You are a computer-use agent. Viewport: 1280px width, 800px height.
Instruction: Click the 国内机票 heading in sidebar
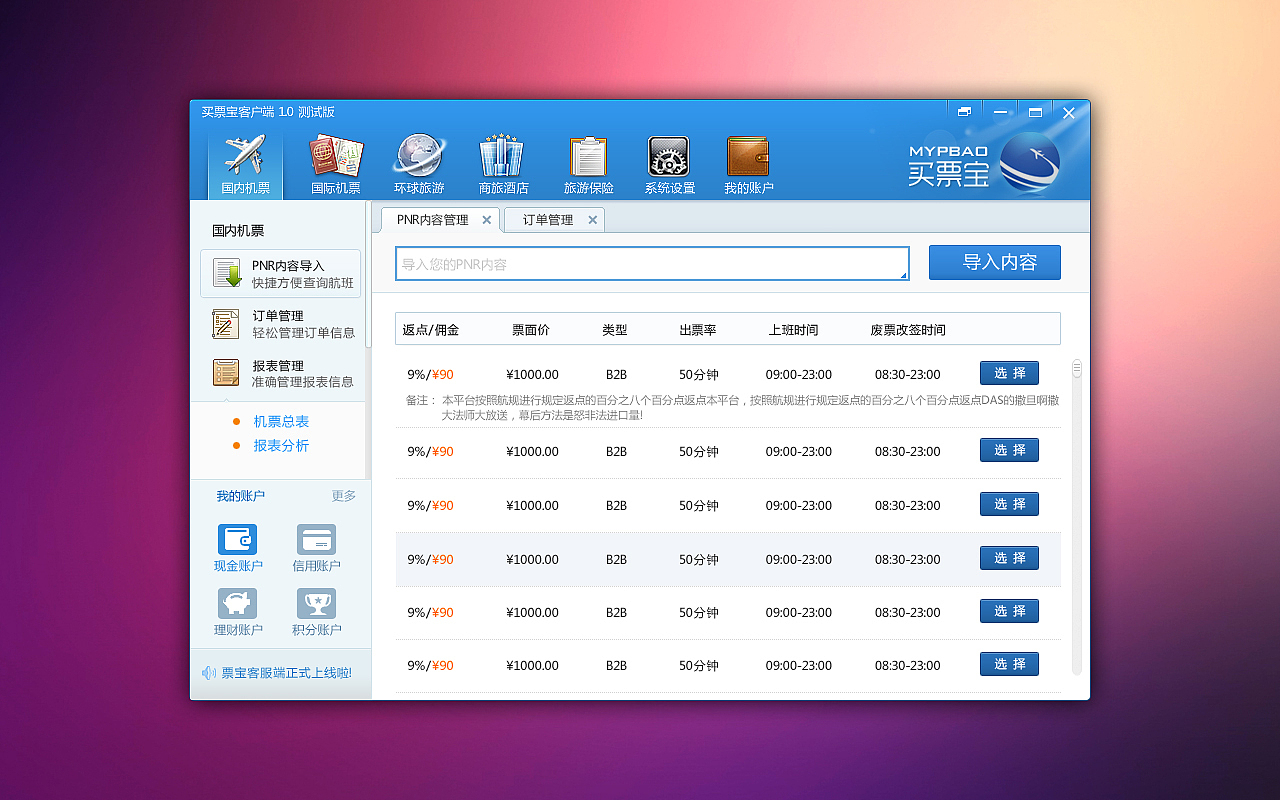point(238,231)
